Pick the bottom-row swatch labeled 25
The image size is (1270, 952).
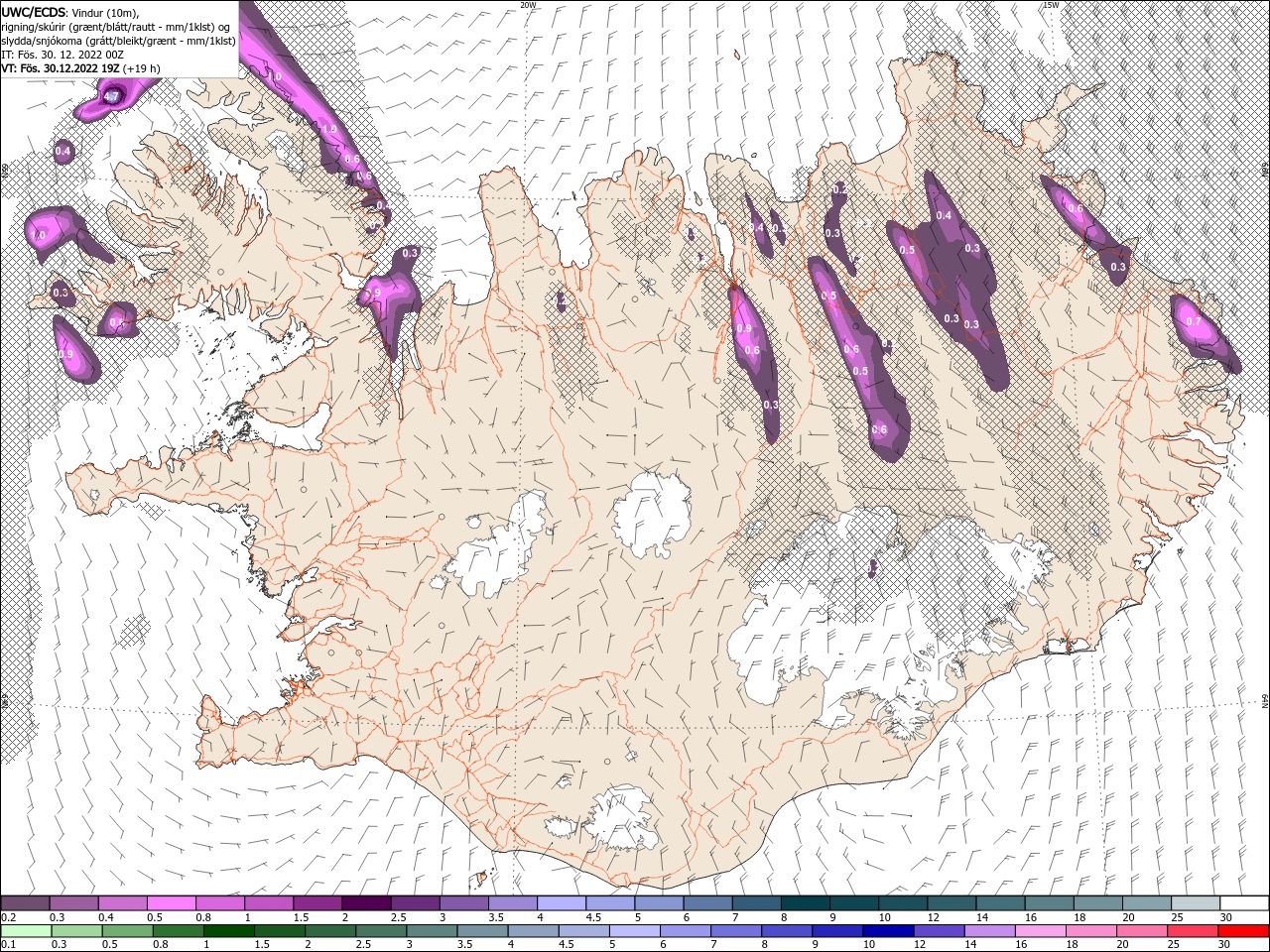coord(1193,931)
